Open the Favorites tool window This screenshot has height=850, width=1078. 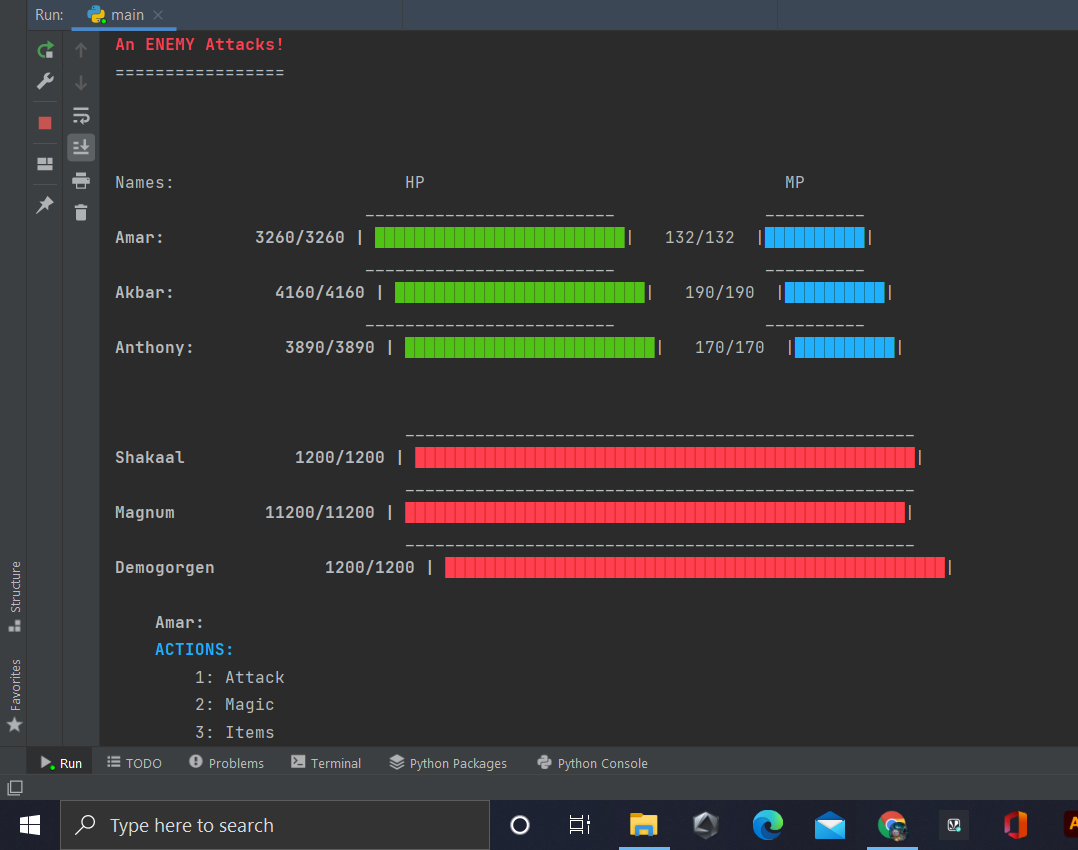click(x=15, y=695)
